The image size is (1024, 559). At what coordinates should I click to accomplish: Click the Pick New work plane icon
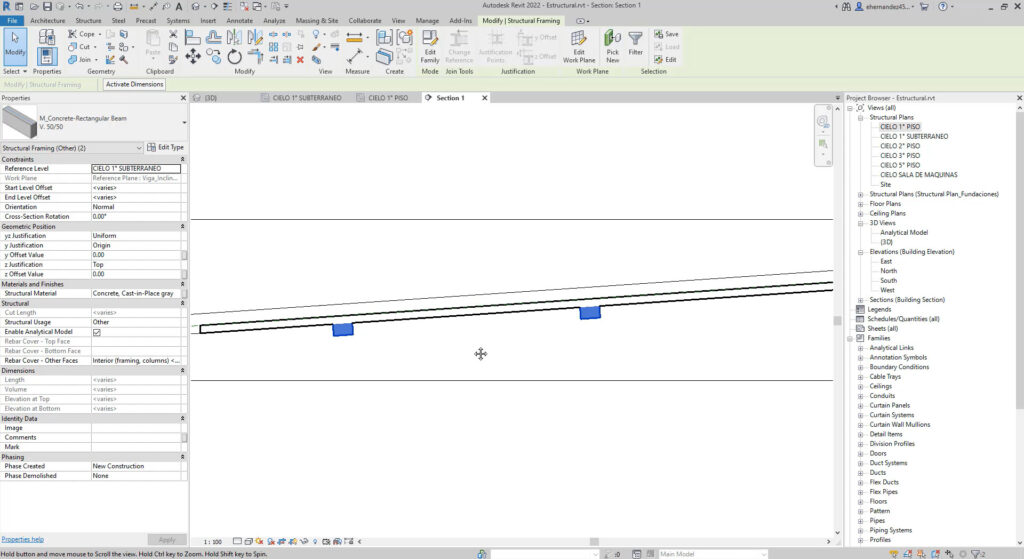point(612,45)
